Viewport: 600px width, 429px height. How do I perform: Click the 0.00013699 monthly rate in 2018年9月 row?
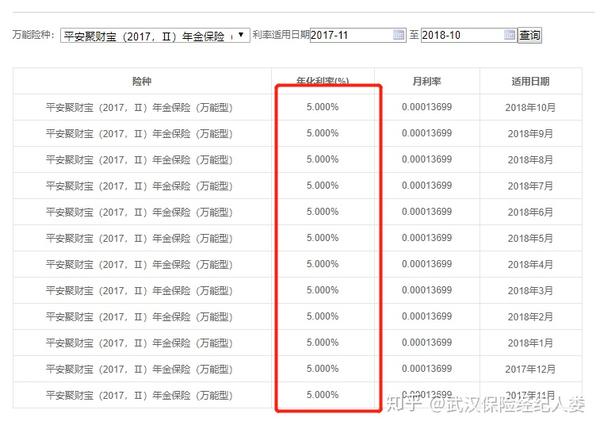(x=427, y=133)
